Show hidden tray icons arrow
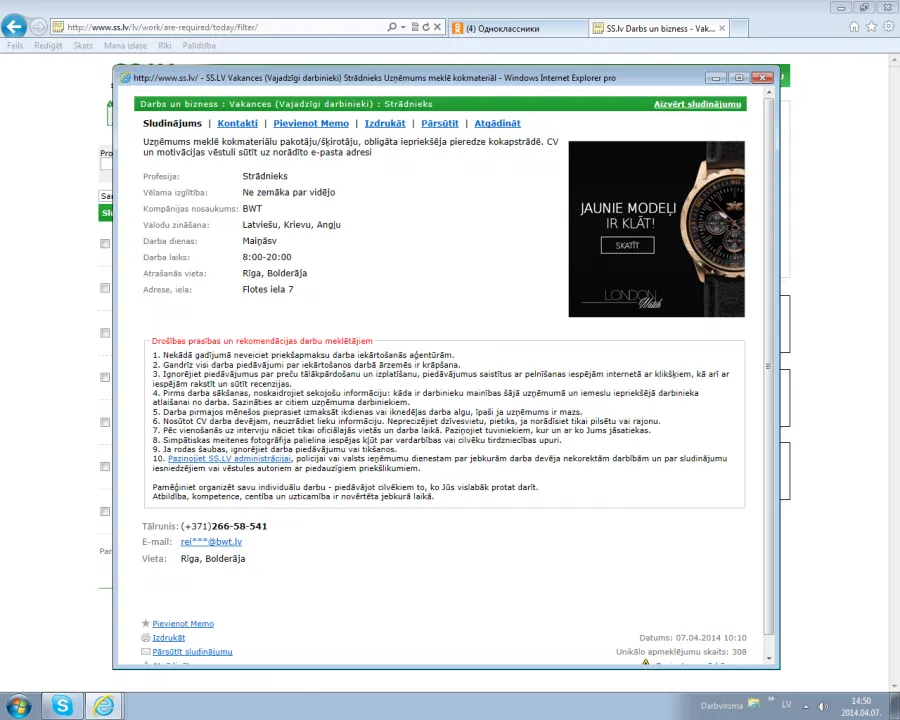The image size is (900, 720). [x=806, y=706]
